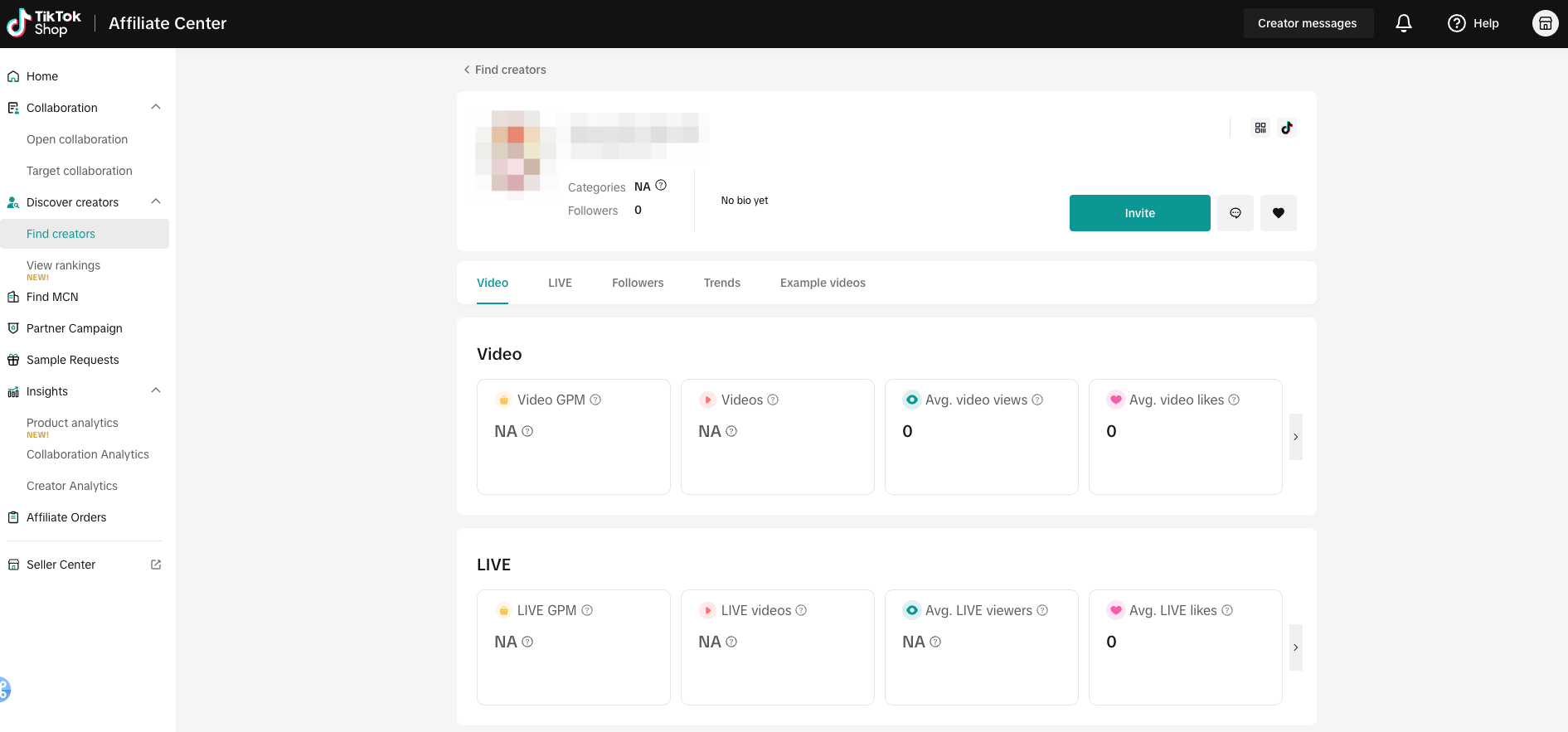Screen dimensions: 1568x732
Task: Click the info icon beside LIVE videos
Action: 801,610
